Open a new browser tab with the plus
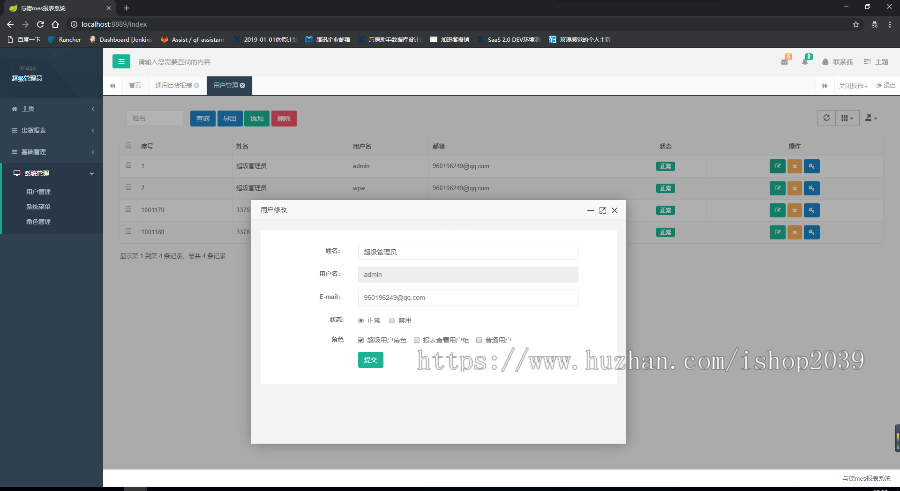This screenshot has height=491, width=900. coord(126,8)
